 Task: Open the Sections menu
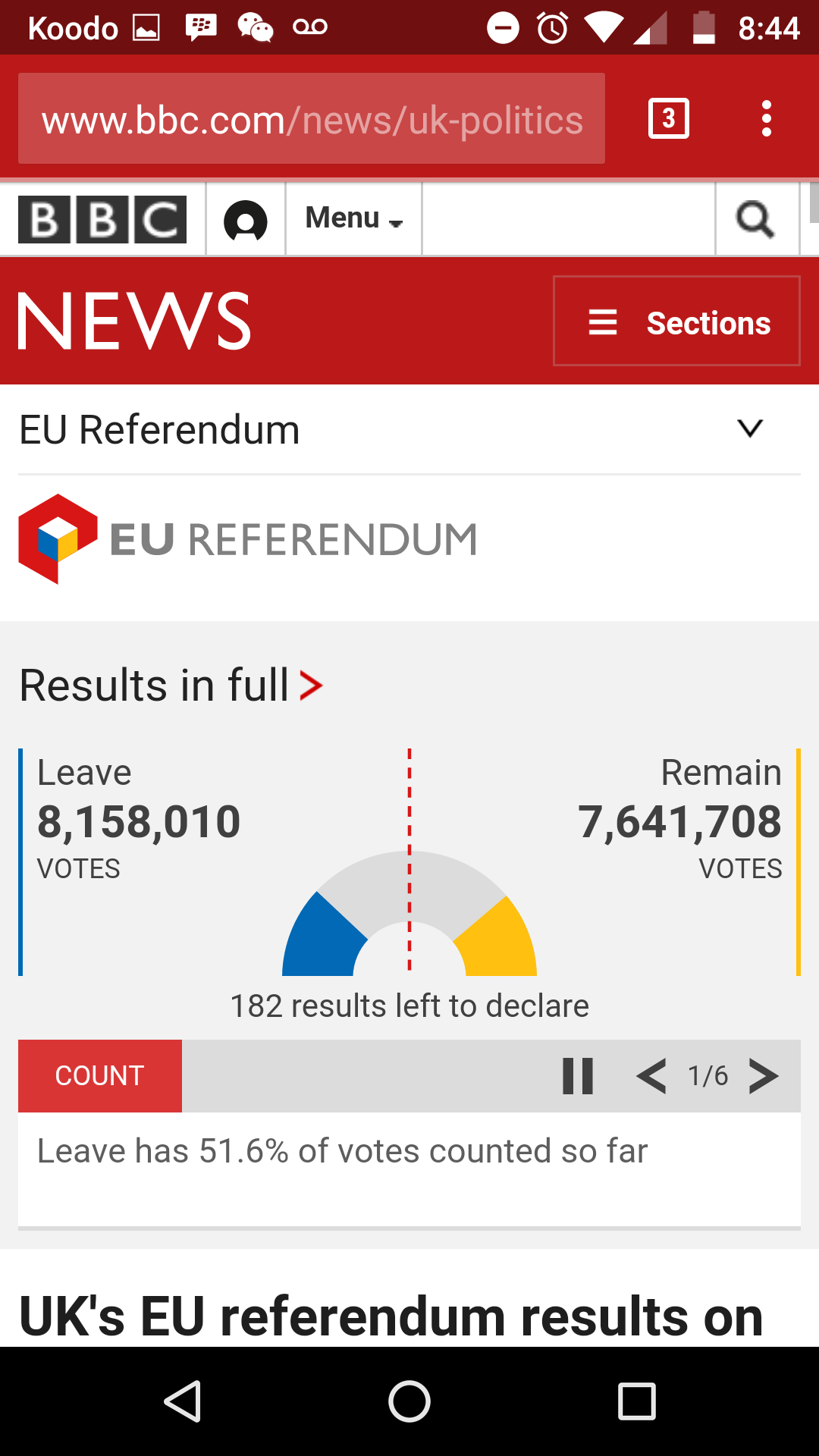click(677, 321)
